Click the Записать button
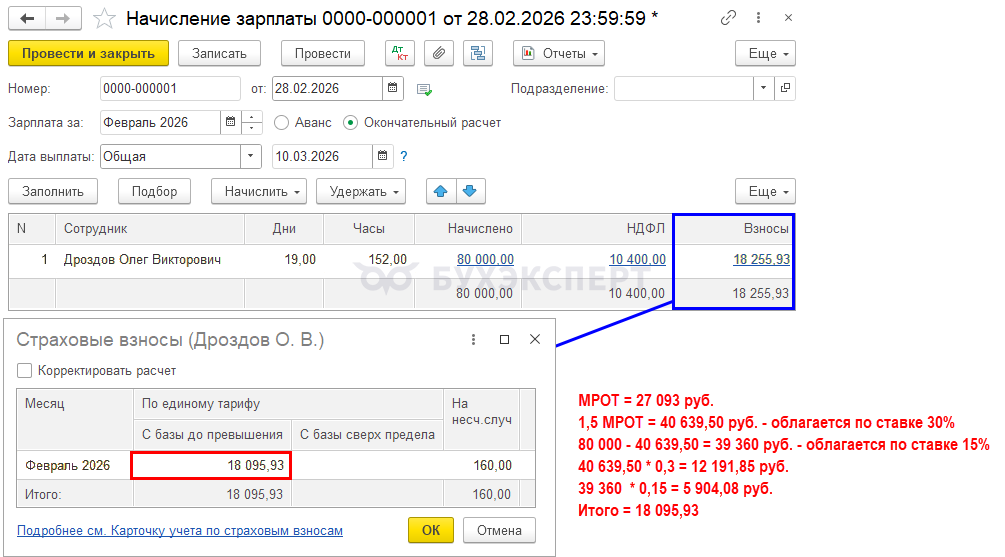 (219, 53)
